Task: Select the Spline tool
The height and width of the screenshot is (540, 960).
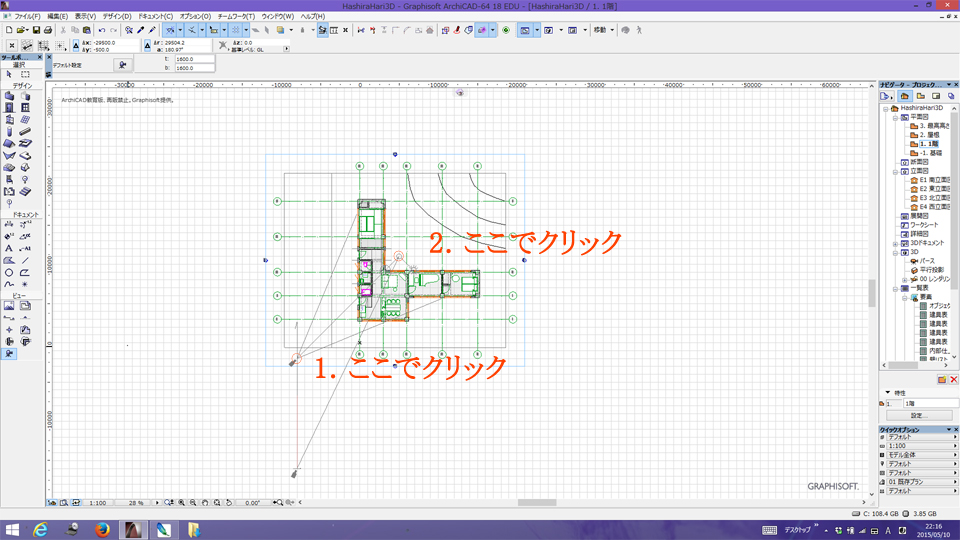Action: click(x=9, y=285)
